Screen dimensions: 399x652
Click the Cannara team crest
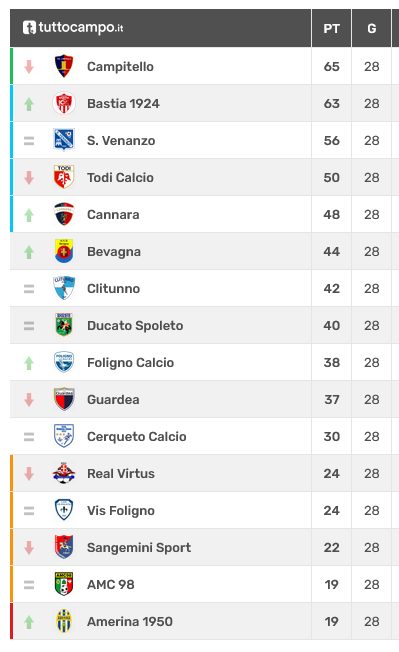pos(64,214)
